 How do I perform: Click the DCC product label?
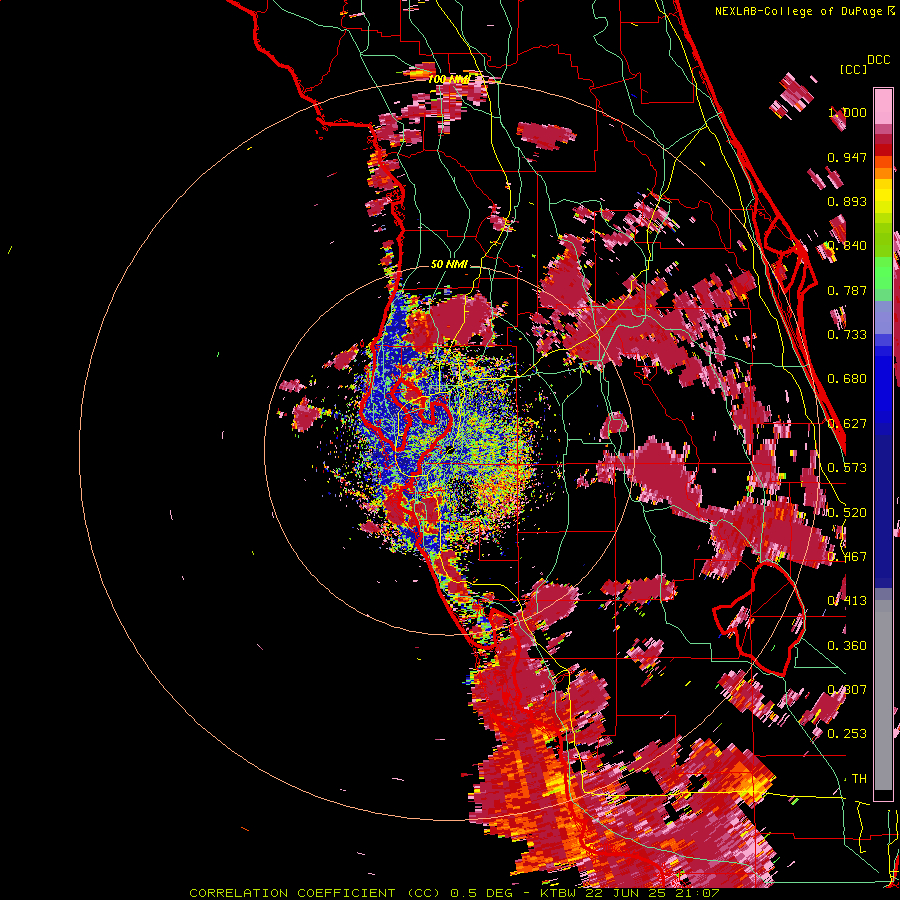point(878,60)
